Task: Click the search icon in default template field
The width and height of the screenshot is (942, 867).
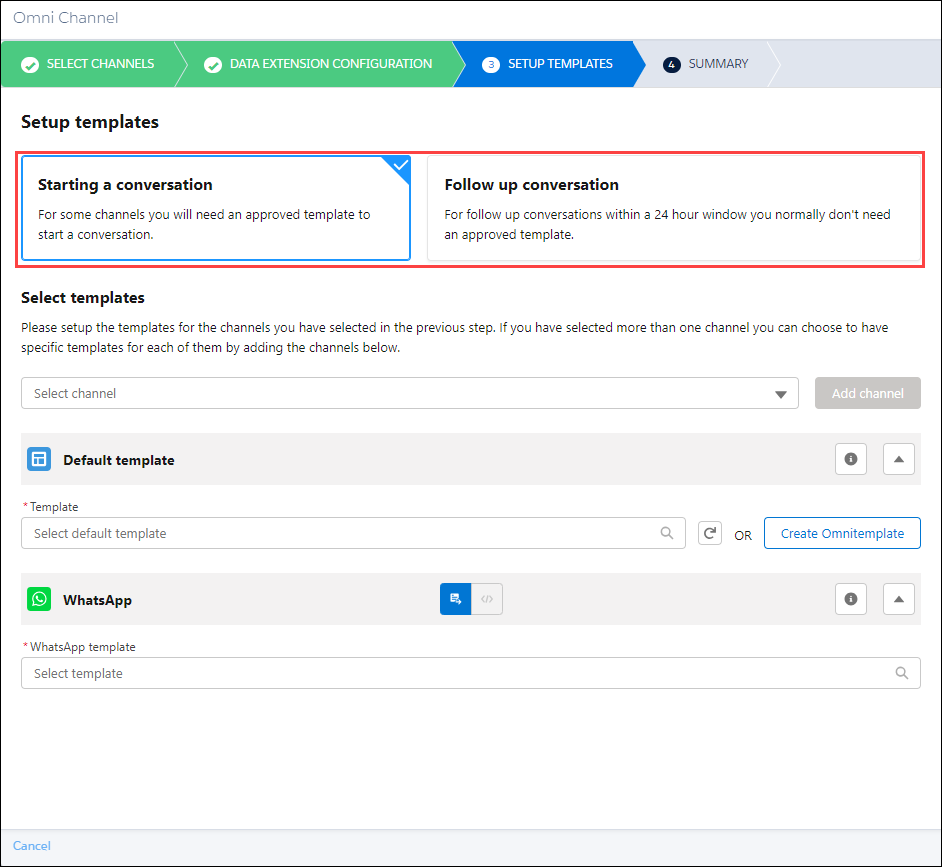Action: coord(667,533)
